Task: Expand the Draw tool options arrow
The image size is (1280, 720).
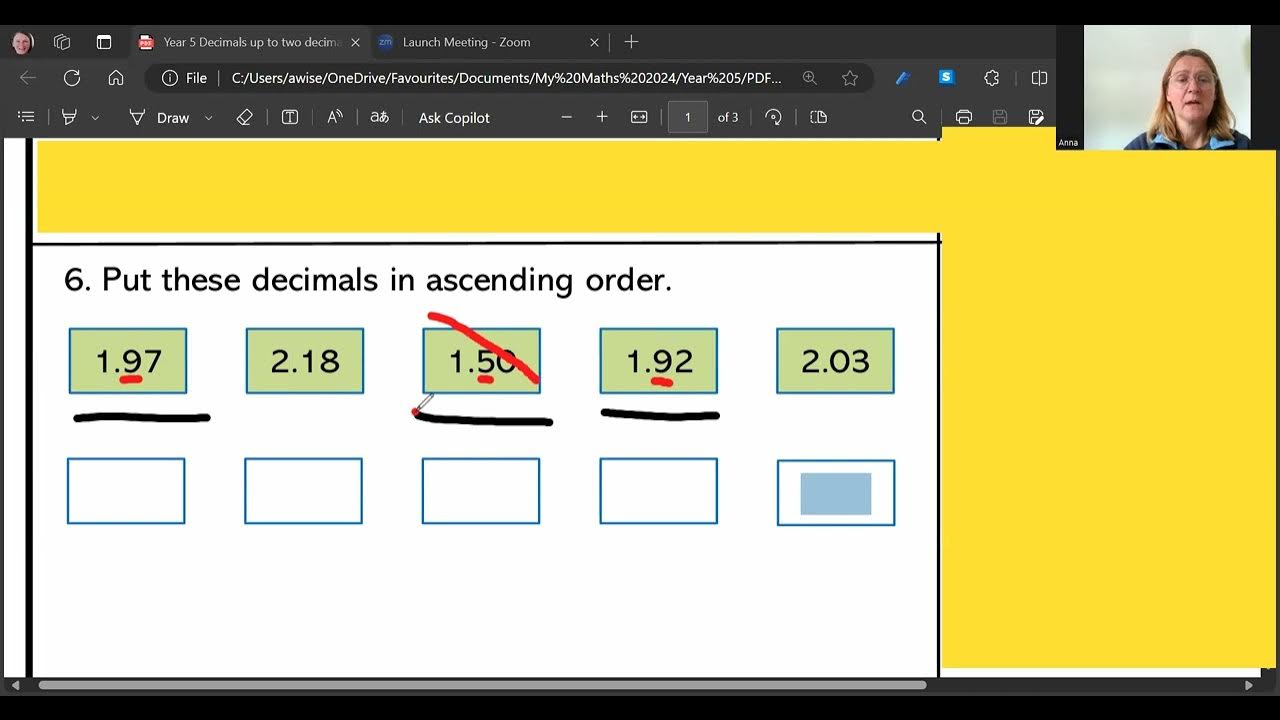Action: tap(208, 117)
